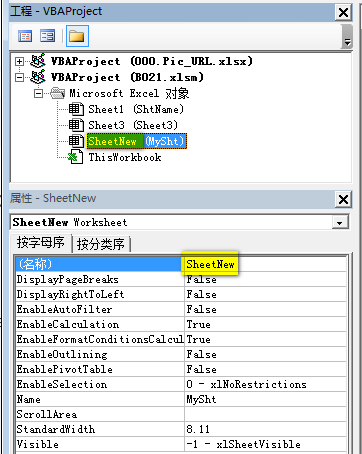Toggle Folders view in project toolbar
This screenshot has height=454, width=362.
click(x=77, y=36)
